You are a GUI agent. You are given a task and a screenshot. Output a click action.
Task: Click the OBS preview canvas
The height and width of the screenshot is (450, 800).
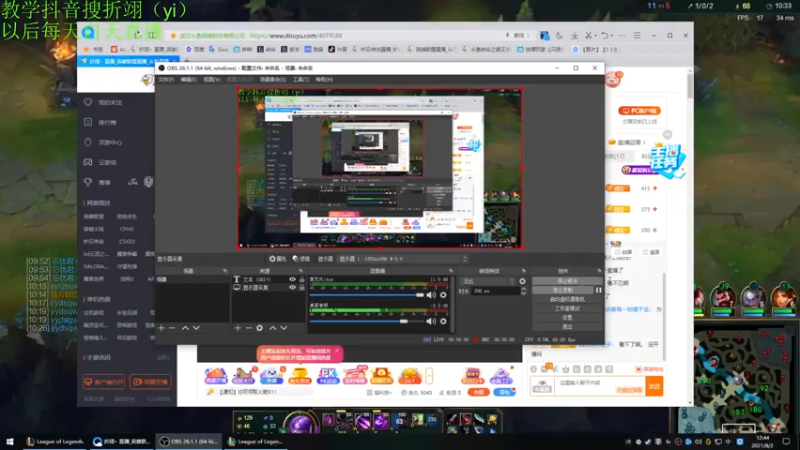[x=380, y=168]
